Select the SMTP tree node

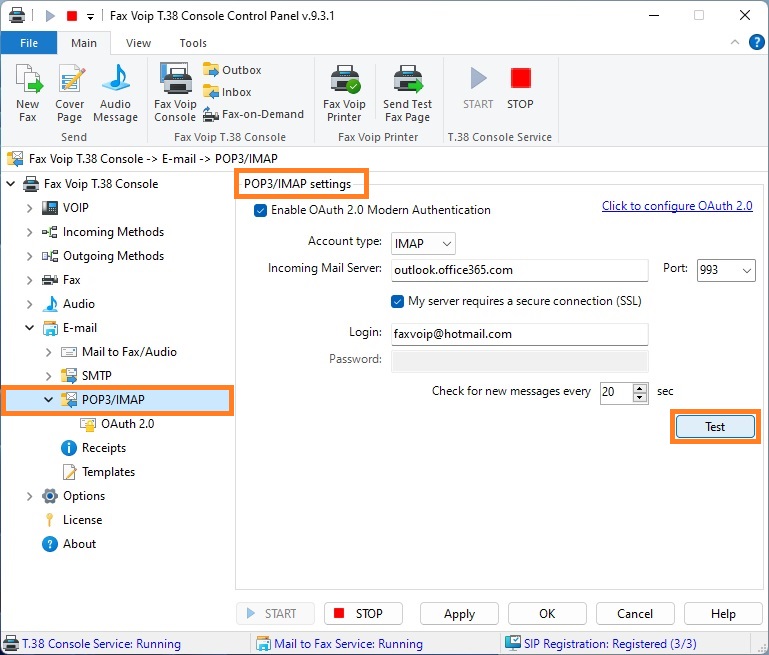[97, 376]
